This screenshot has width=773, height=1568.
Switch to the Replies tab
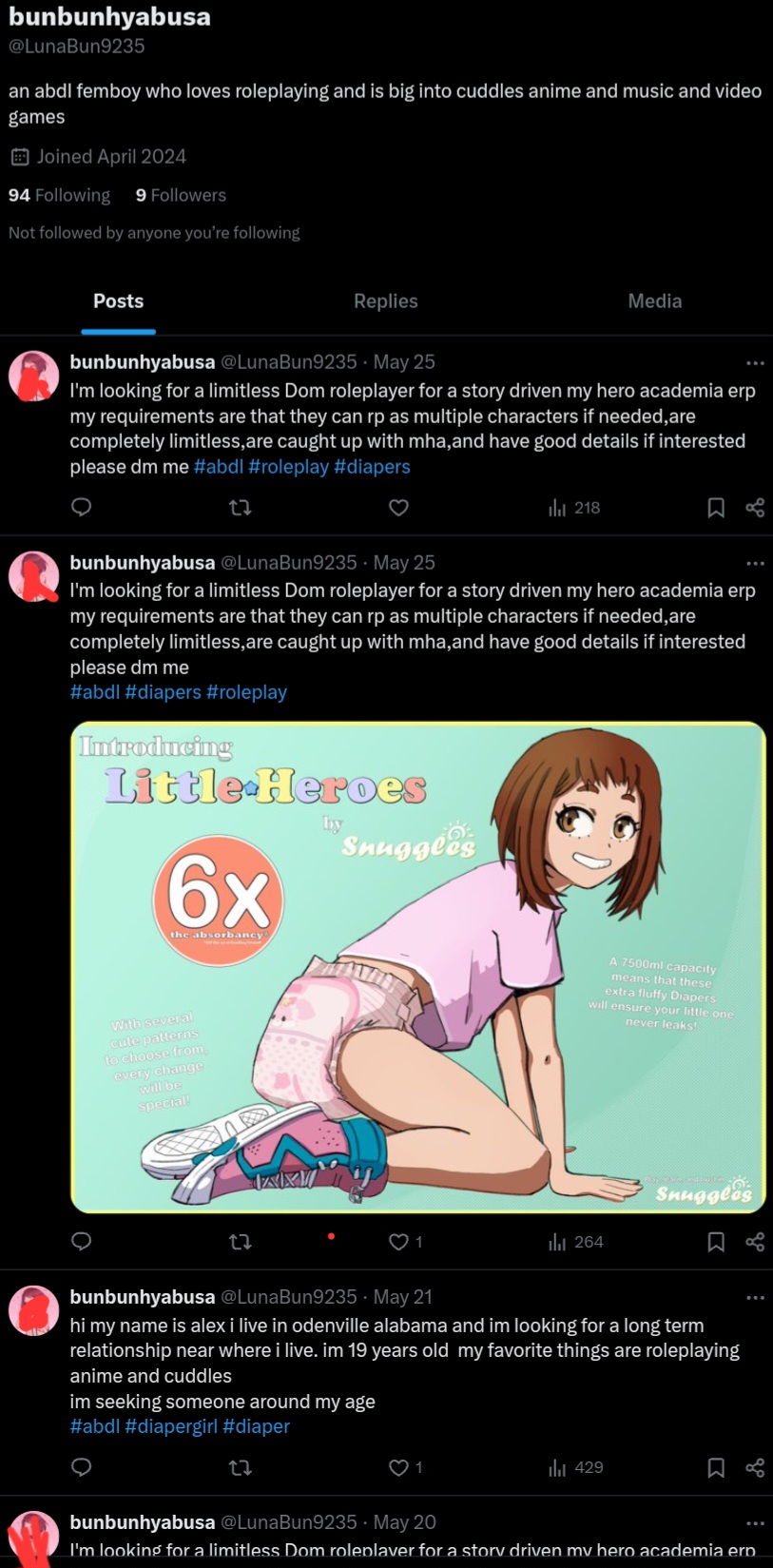click(x=386, y=301)
